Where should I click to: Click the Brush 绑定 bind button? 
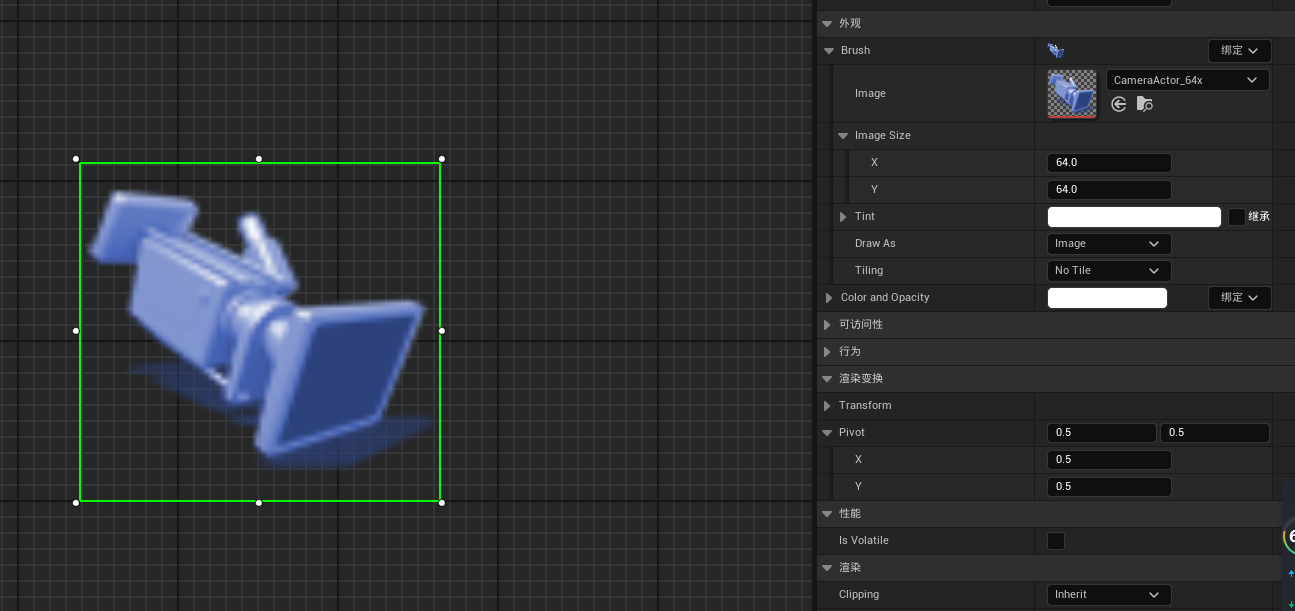pos(1239,50)
